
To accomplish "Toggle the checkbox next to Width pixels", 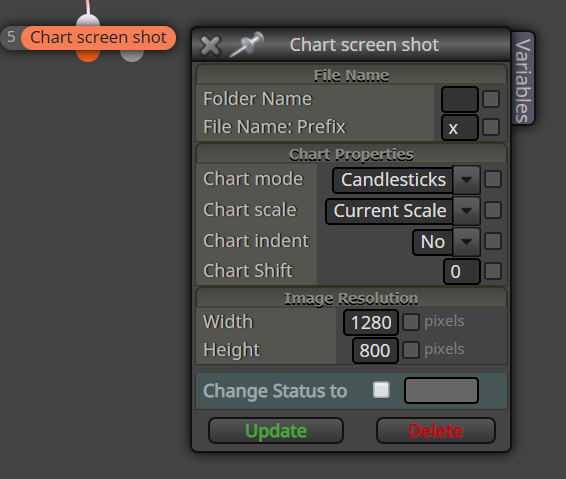I will click(x=411, y=322).
